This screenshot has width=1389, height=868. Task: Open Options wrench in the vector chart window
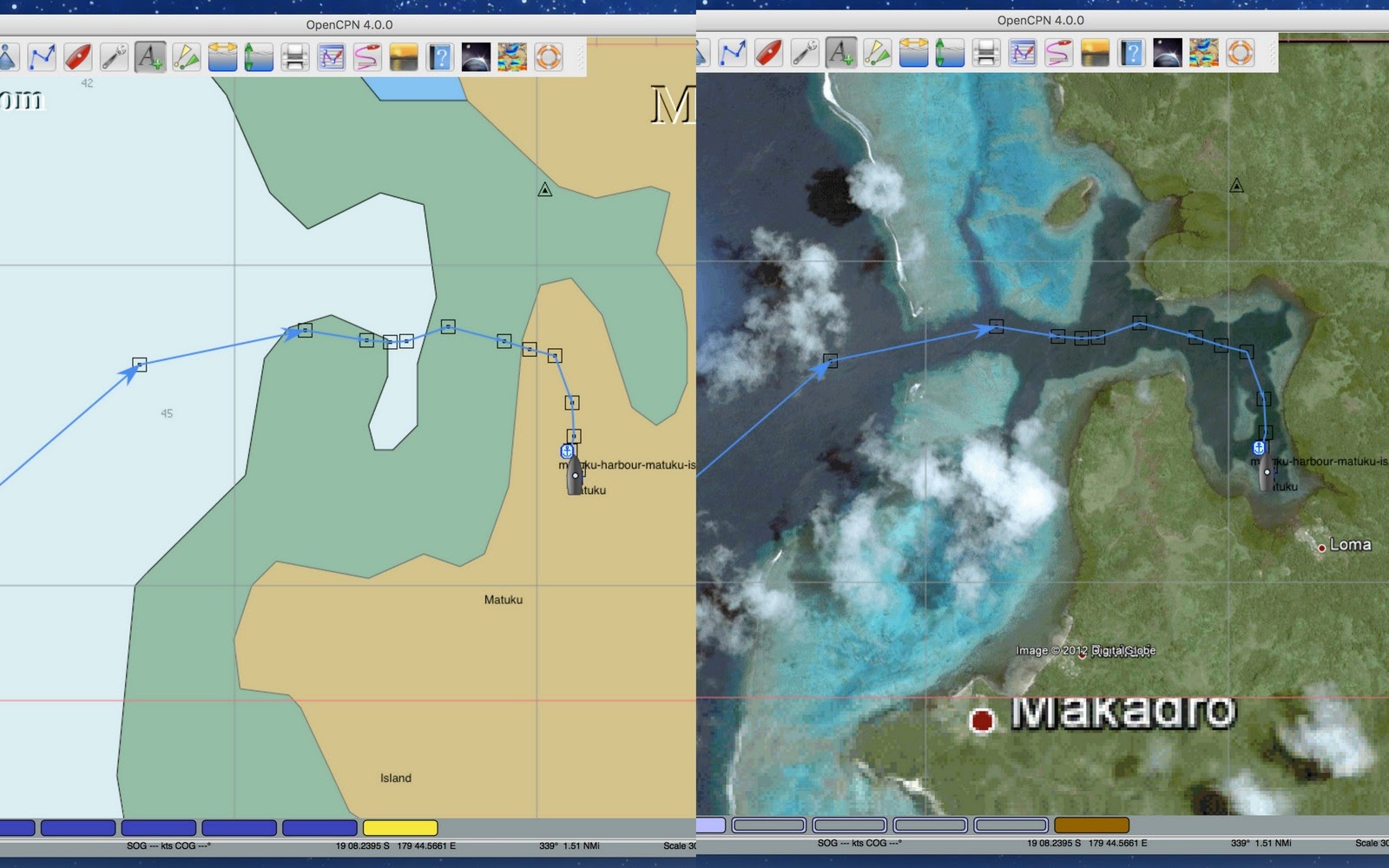[114, 57]
